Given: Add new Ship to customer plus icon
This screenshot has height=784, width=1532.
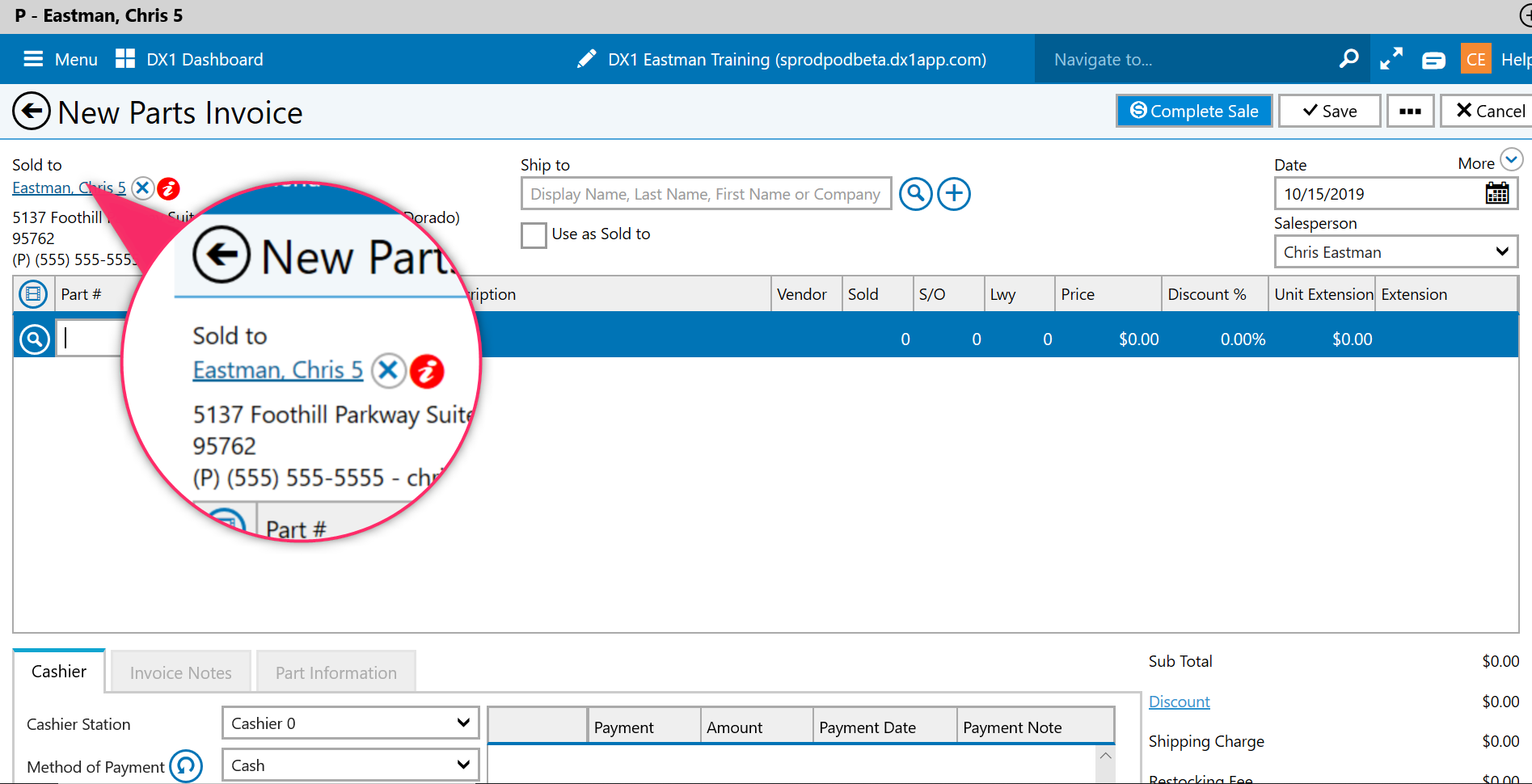Looking at the screenshot, I should click(x=954, y=194).
